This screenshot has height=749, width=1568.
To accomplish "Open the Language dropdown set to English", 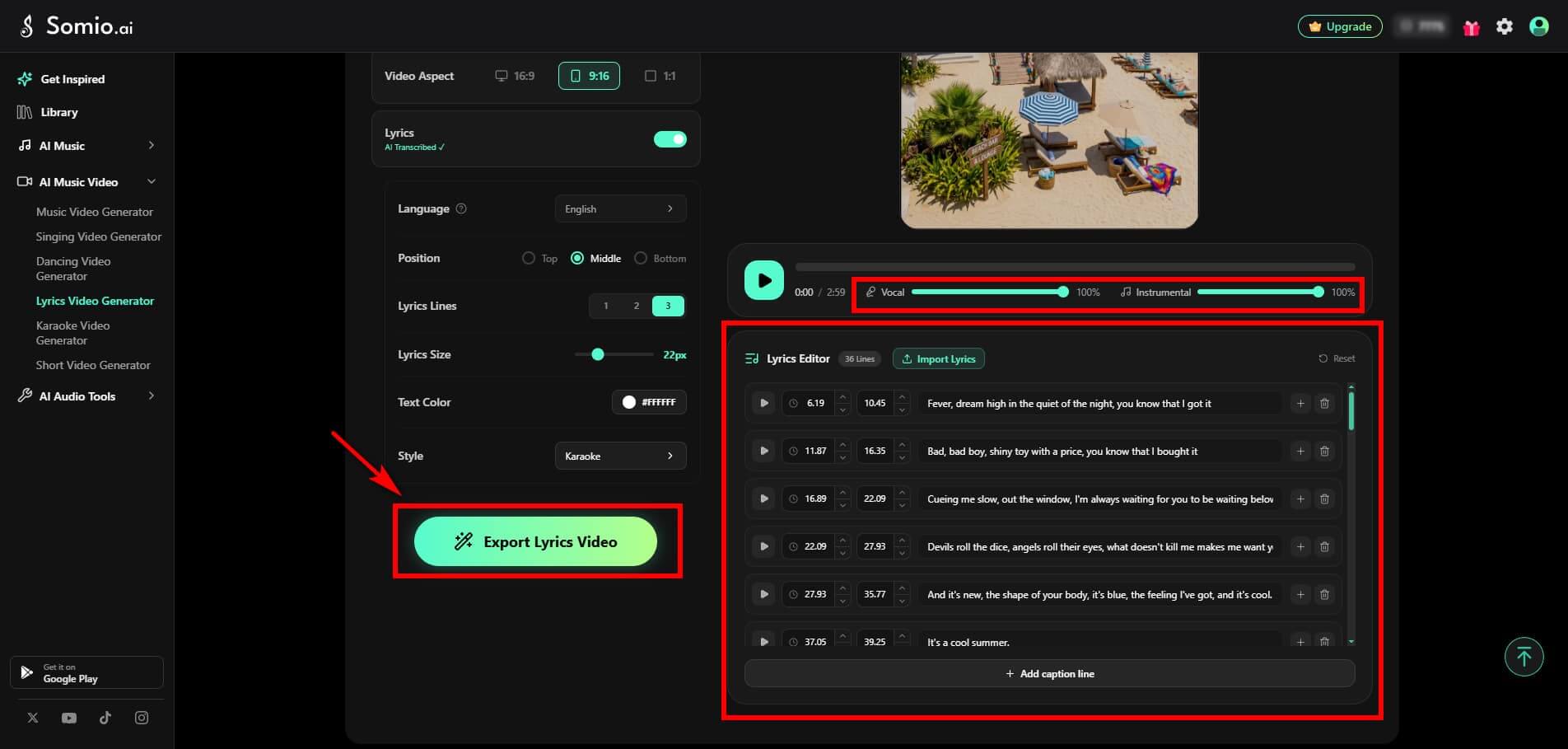I will 620,208.
